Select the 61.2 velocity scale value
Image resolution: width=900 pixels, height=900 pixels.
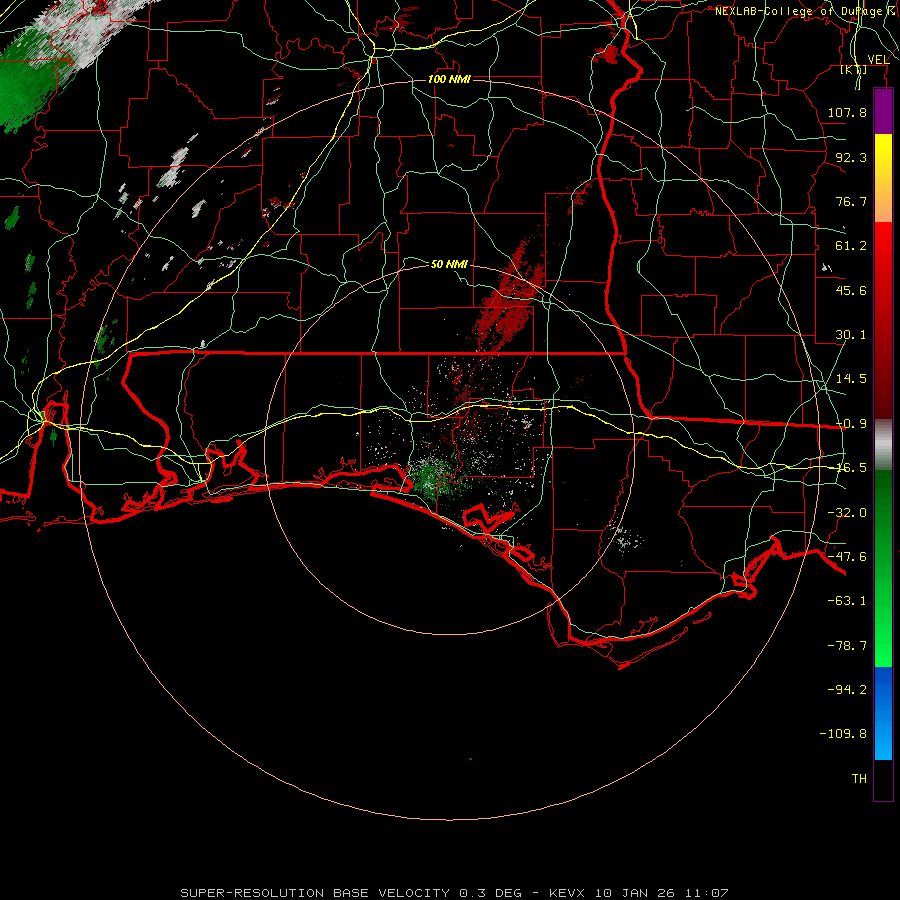tap(851, 245)
